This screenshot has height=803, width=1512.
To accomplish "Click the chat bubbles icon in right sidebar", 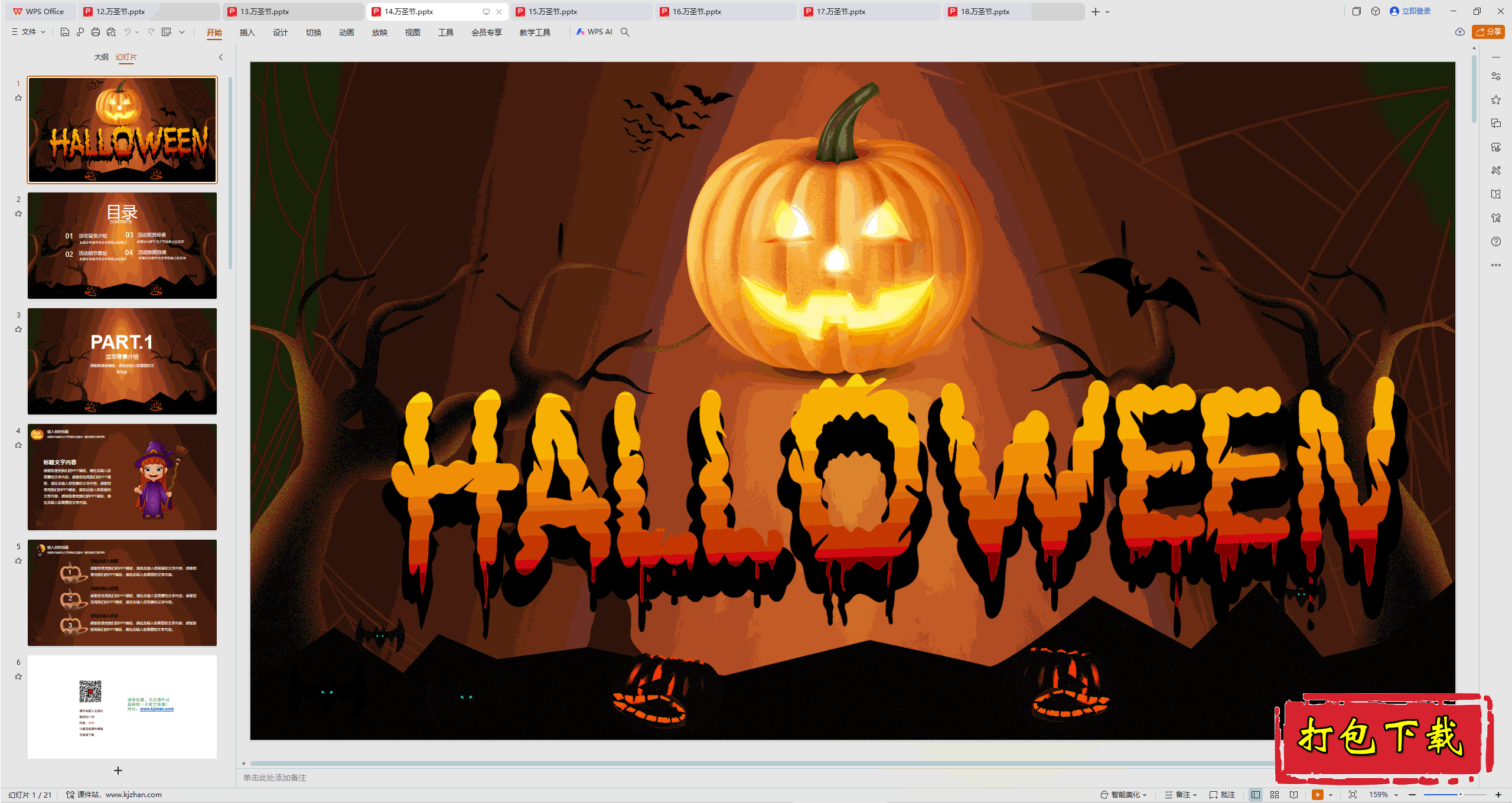I will (x=1496, y=123).
